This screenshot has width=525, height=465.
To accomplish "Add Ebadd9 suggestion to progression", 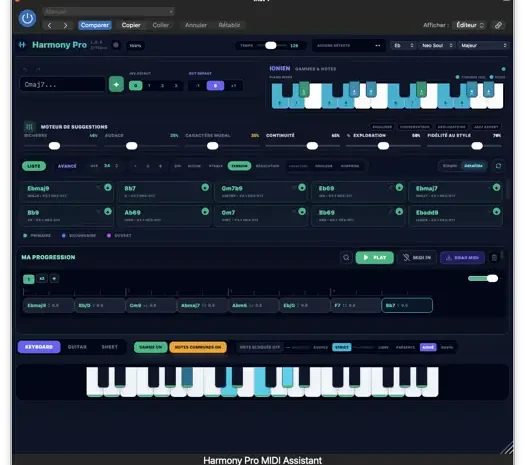I will (x=497, y=212).
